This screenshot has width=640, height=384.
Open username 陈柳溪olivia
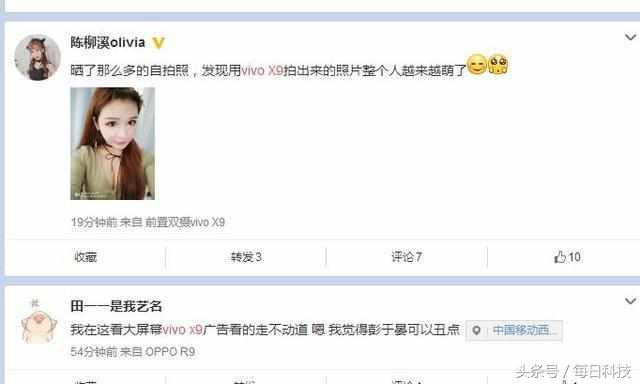coord(108,42)
